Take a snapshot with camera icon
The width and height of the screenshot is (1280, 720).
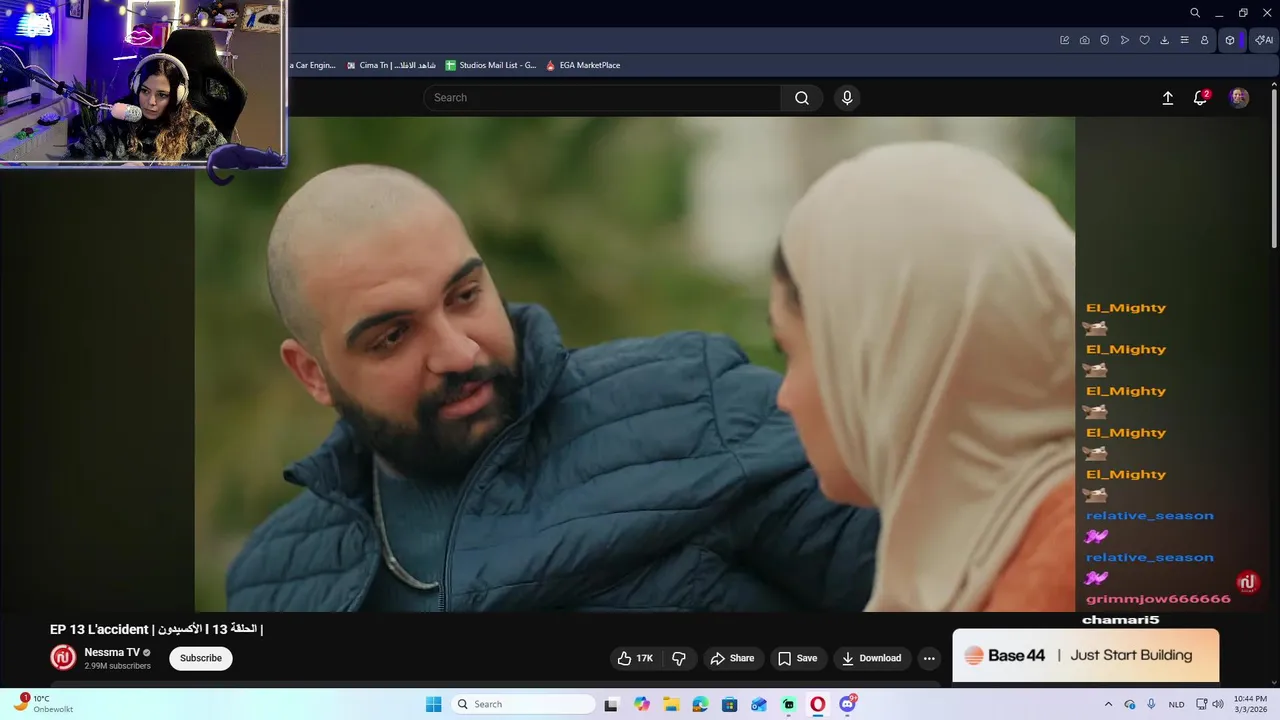(x=1085, y=40)
